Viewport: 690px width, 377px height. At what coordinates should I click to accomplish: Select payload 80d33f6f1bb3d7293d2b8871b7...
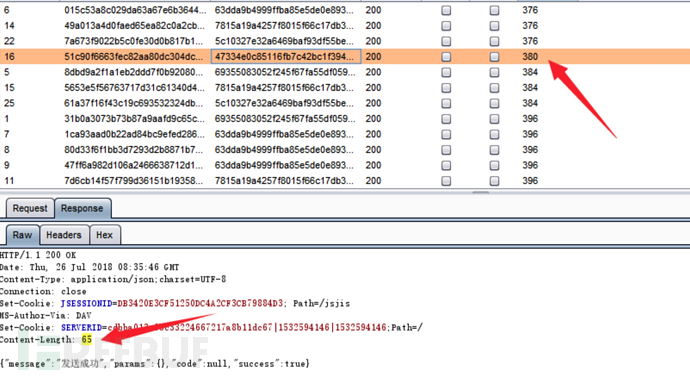point(134,150)
